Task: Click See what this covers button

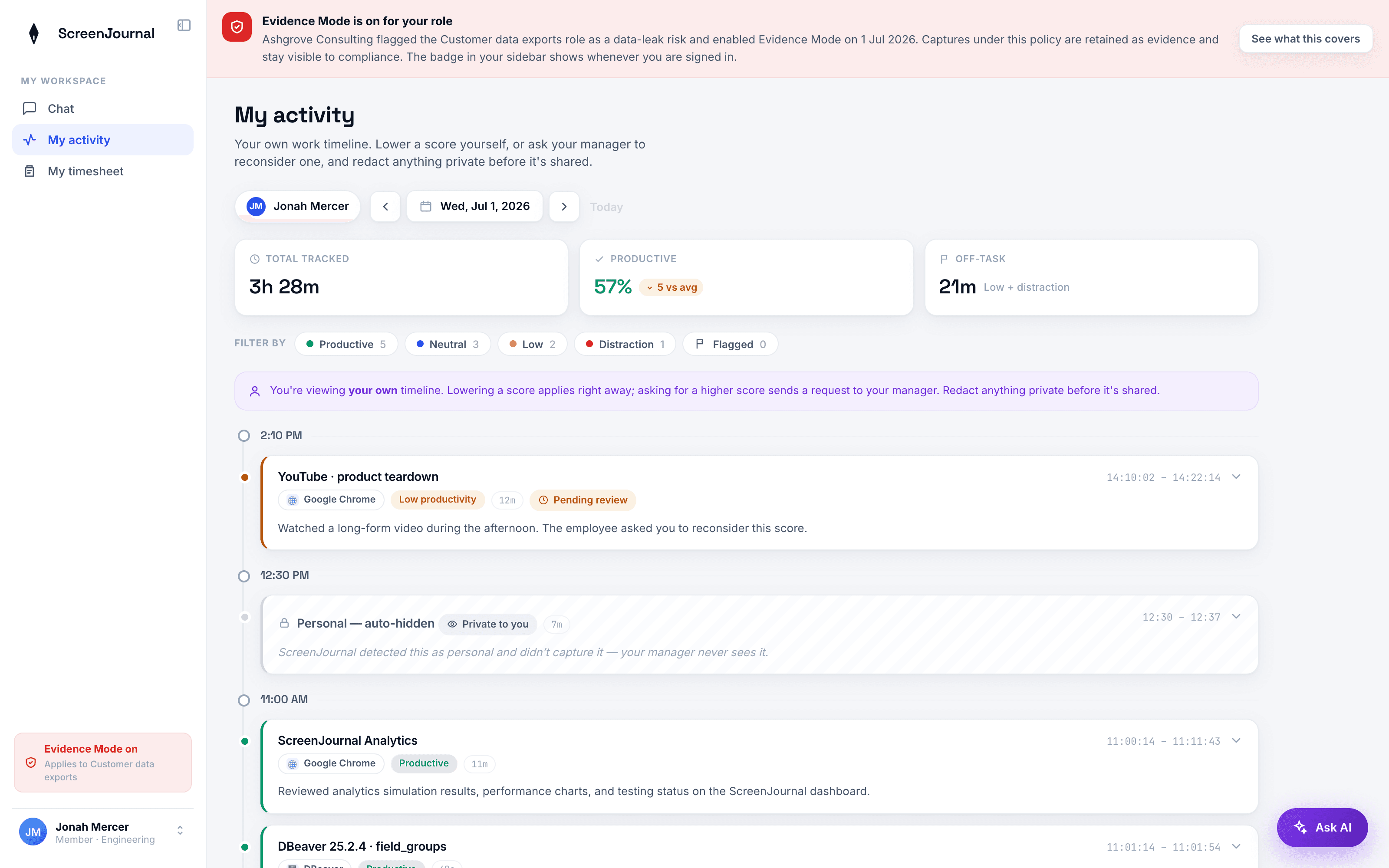Action: [1306, 39]
